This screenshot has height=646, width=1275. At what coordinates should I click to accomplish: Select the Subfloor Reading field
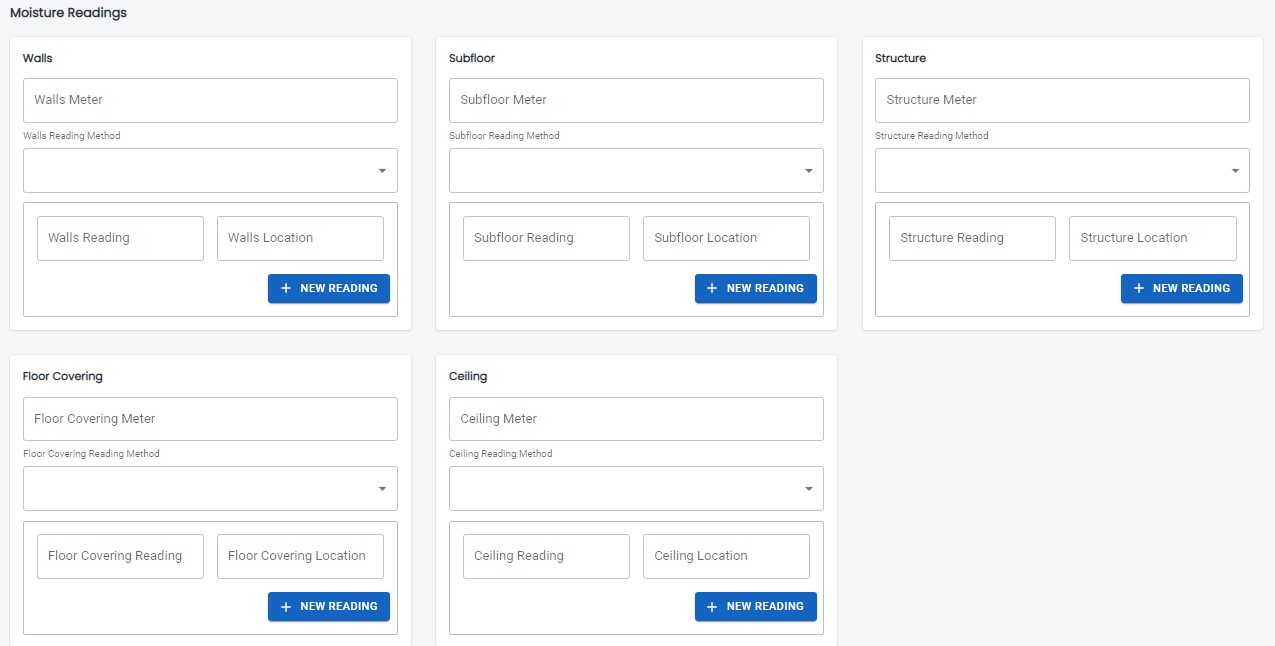[x=546, y=238]
